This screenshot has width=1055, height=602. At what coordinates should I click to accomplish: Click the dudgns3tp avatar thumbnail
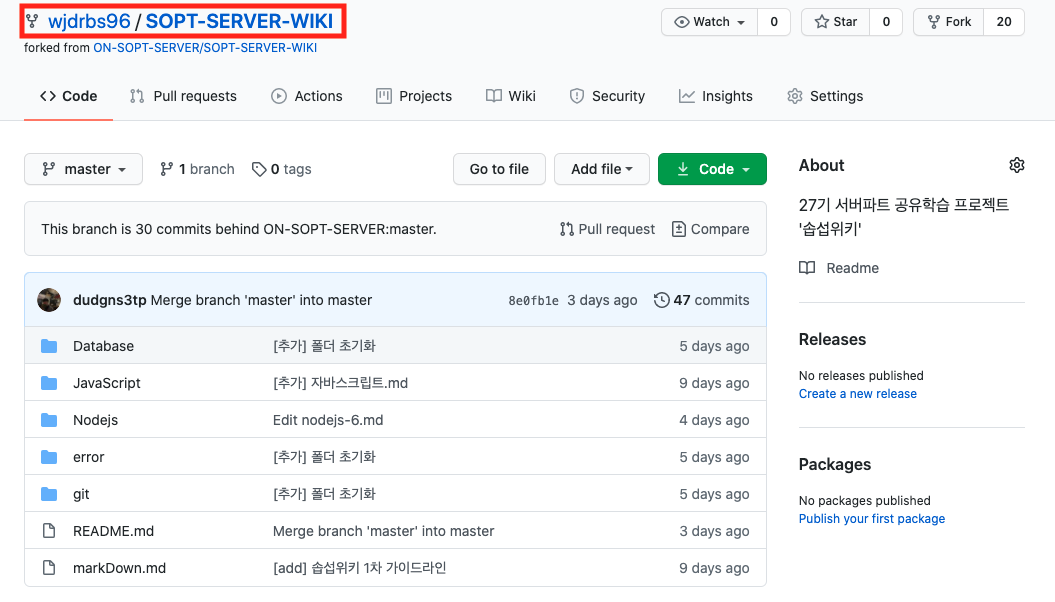point(49,300)
